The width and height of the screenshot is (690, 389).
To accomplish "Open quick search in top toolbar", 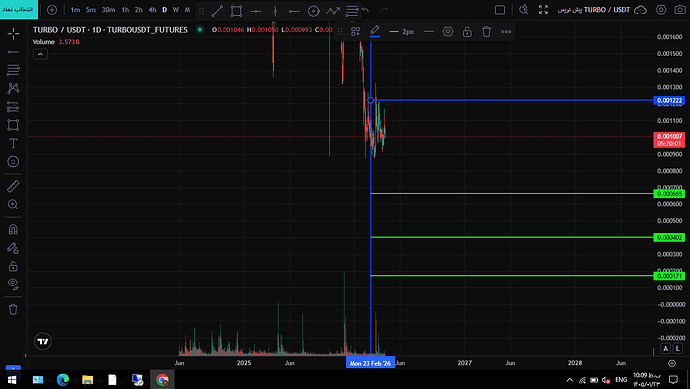I will point(524,10).
